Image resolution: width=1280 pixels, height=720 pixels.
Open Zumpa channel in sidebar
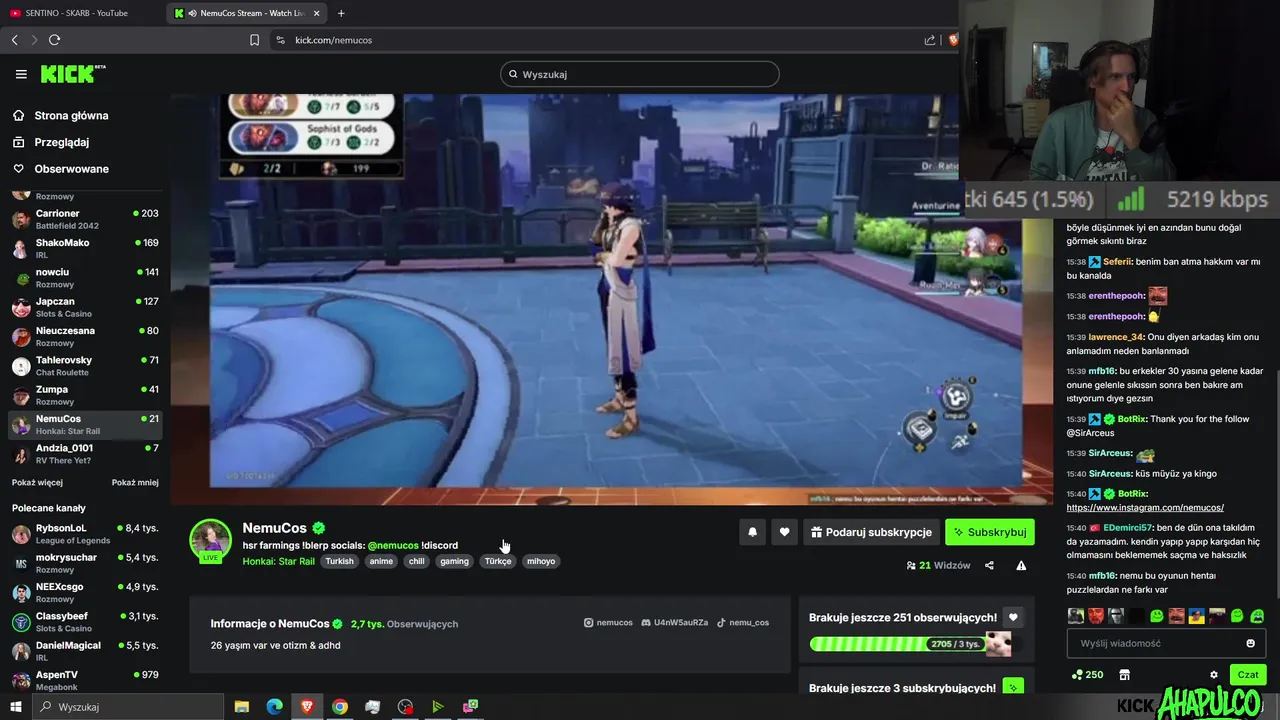click(x=84, y=395)
